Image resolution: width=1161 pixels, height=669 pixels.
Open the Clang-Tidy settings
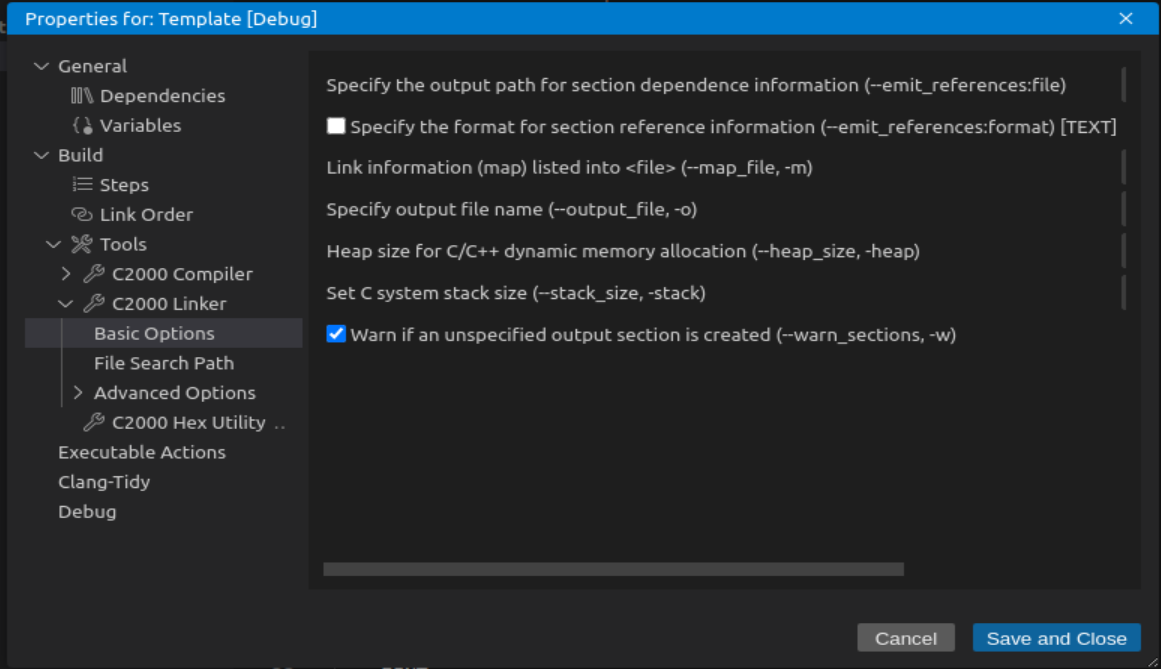[104, 482]
